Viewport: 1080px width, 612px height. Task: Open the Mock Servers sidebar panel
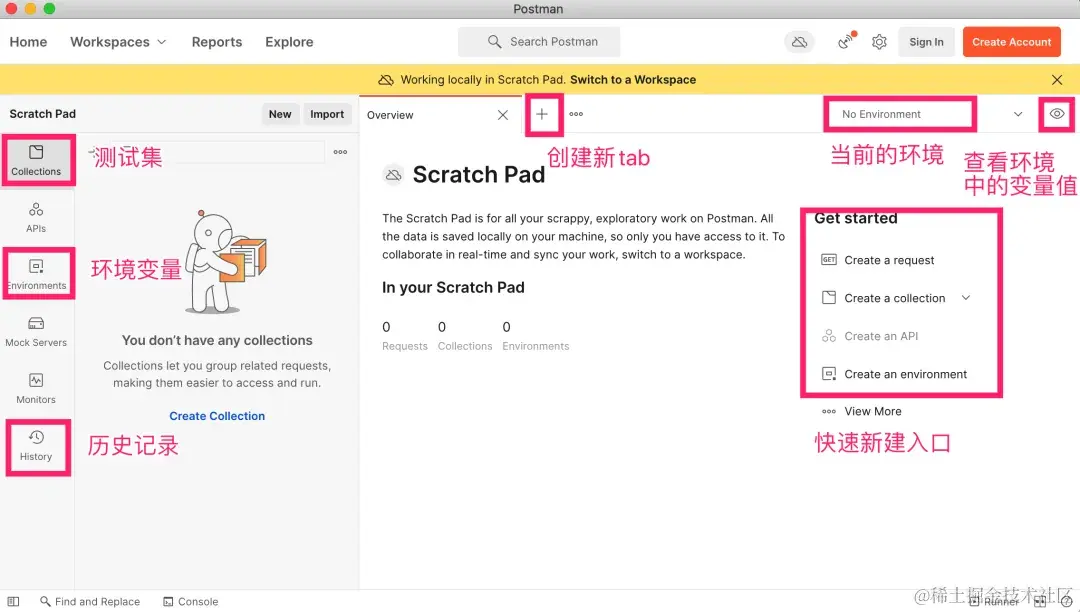(x=36, y=332)
